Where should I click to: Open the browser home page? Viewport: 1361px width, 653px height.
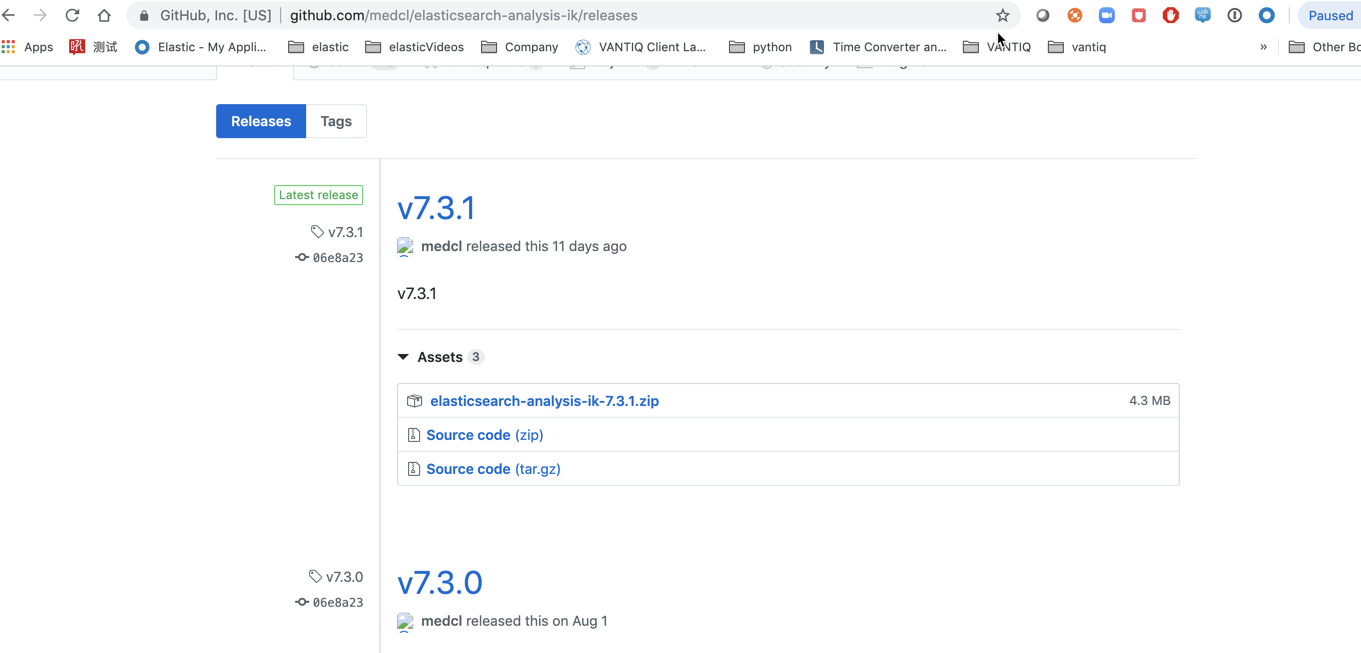(x=104, y=15)
